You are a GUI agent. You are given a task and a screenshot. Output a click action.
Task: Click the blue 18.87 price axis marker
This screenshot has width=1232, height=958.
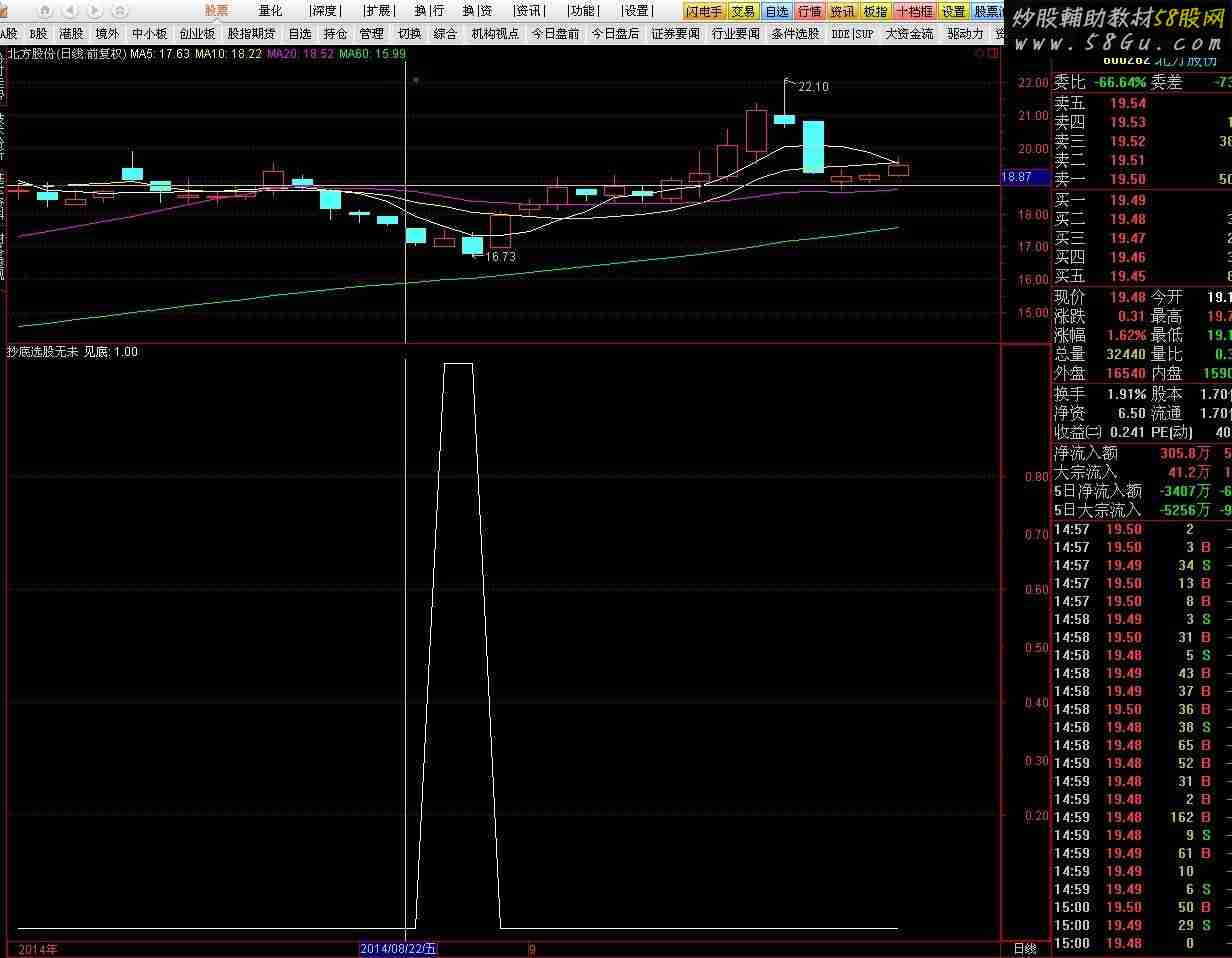1026,177
